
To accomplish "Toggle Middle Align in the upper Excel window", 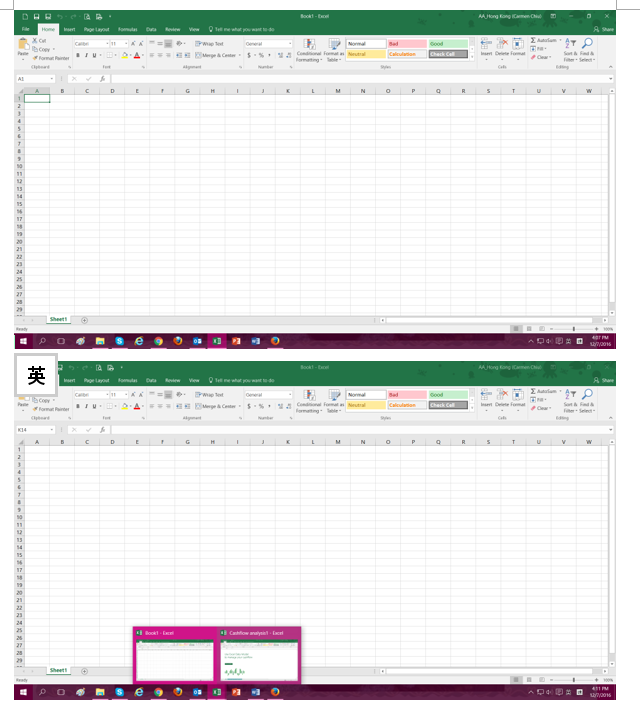I will (160, 44).
